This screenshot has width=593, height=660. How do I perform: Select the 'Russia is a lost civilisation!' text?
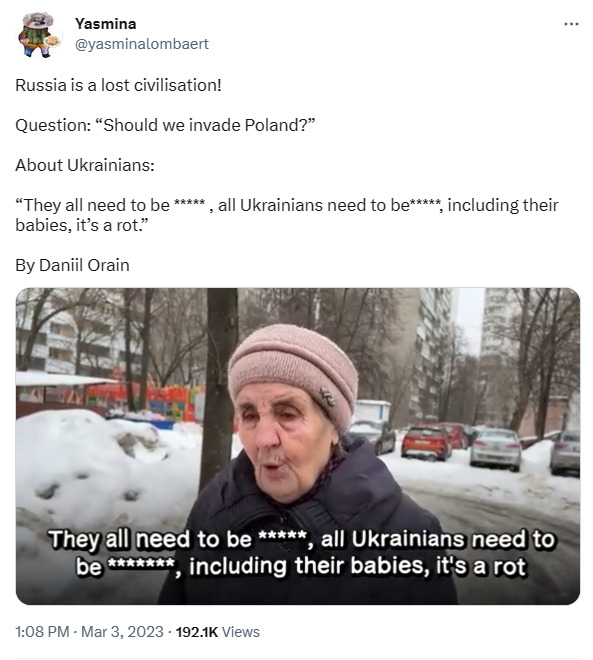click(118, 85)
